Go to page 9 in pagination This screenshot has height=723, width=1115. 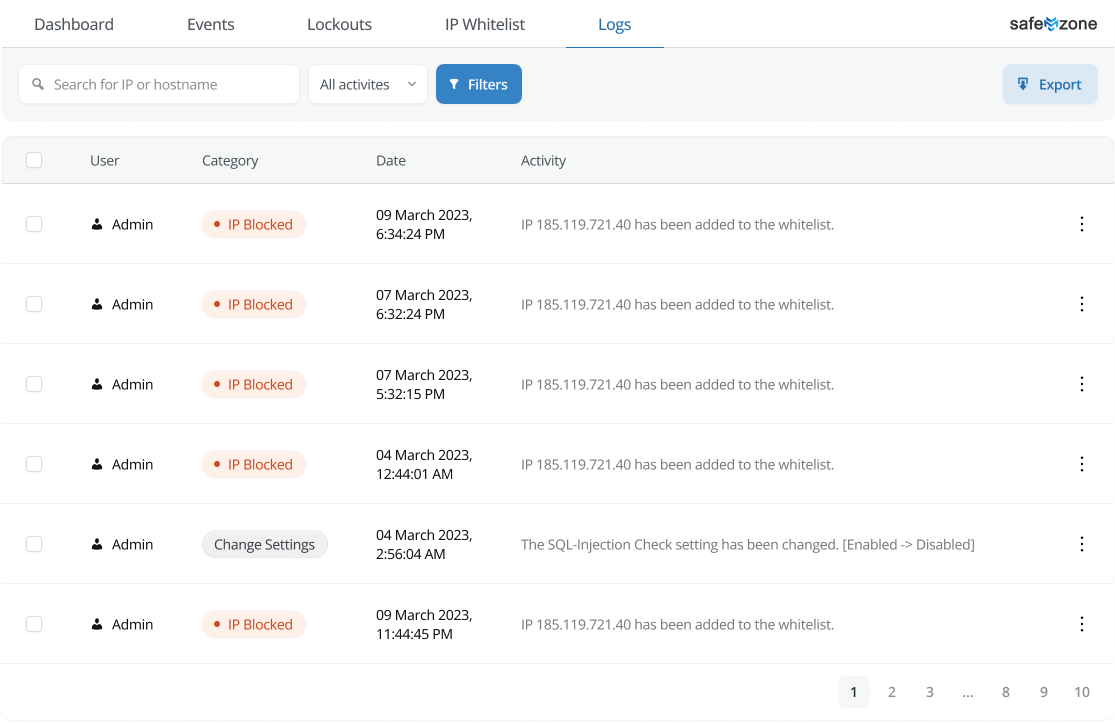pyautogui.click(x=1043, y=692)
